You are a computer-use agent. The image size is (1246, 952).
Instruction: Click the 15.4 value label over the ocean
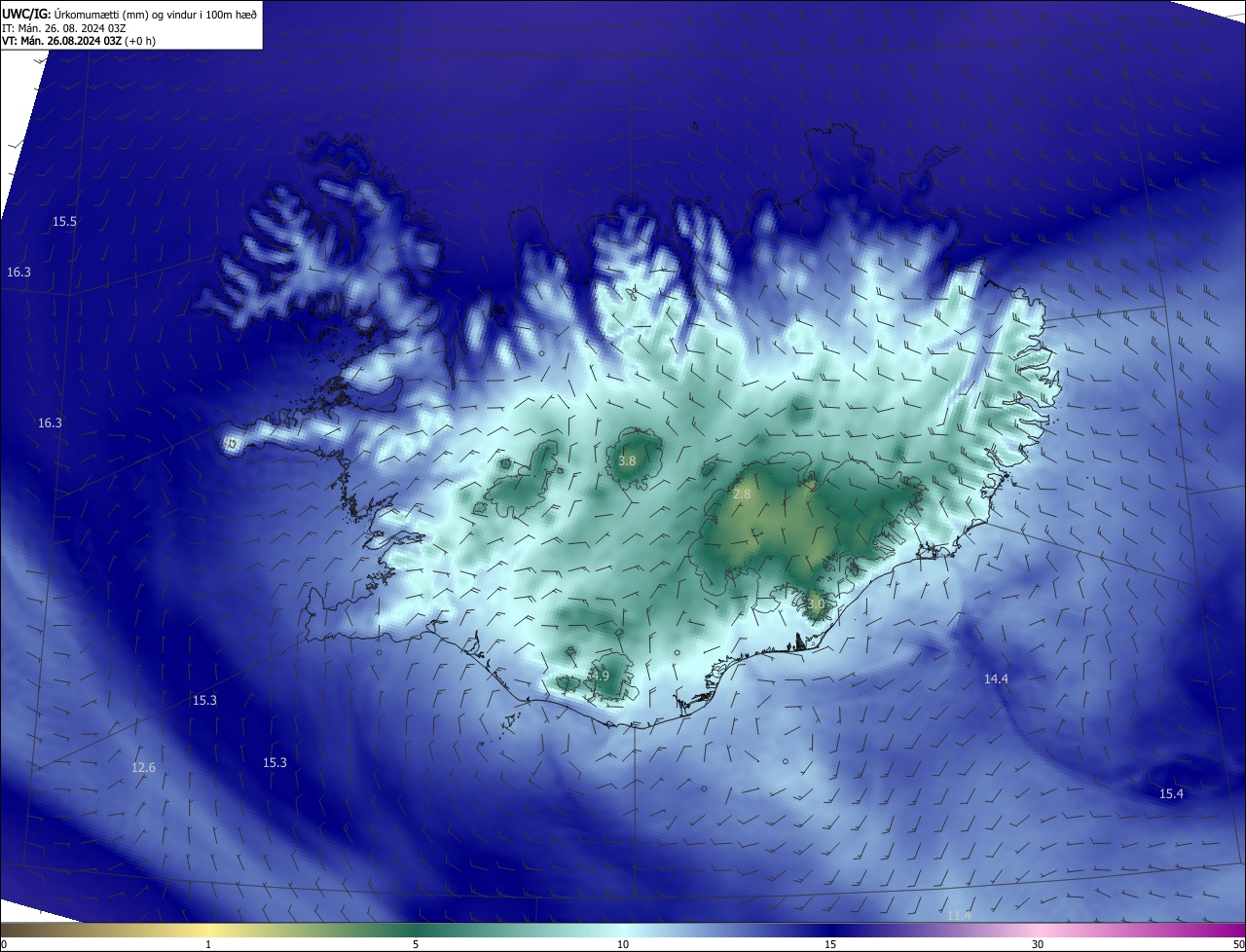(1171, 794)
